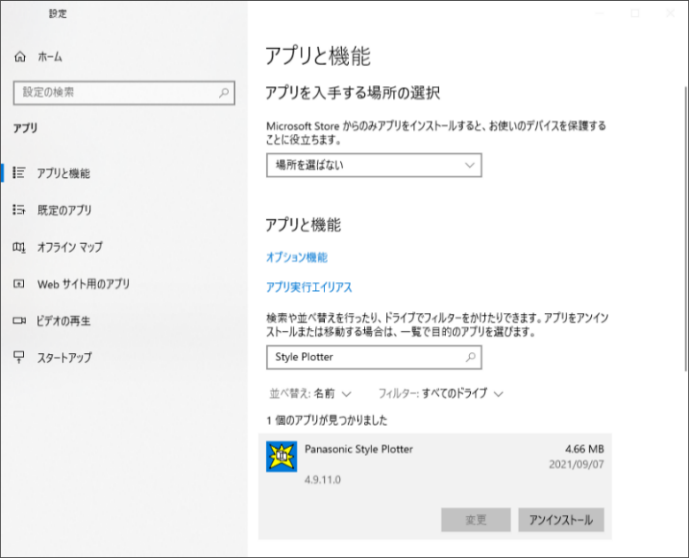Select the Panasonic Style Plotter list entry
Screen dimensions: 689x558
pos(430,460)
